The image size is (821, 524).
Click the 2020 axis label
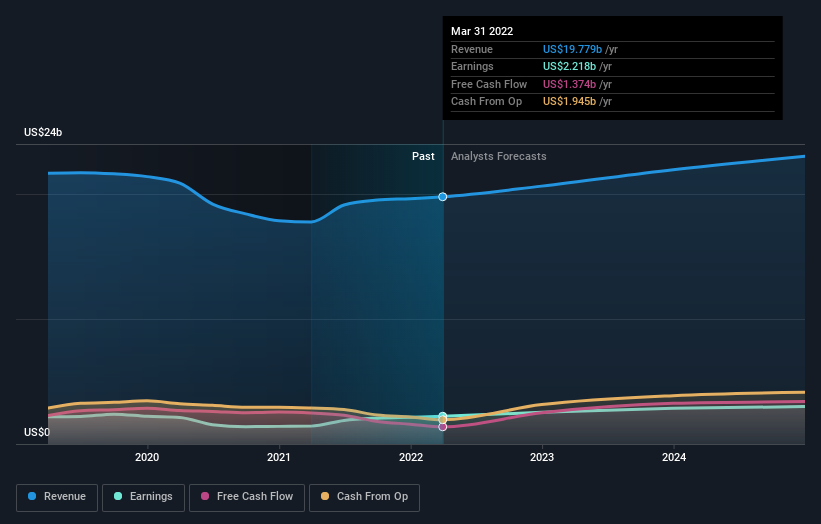[x=147, y=457]
